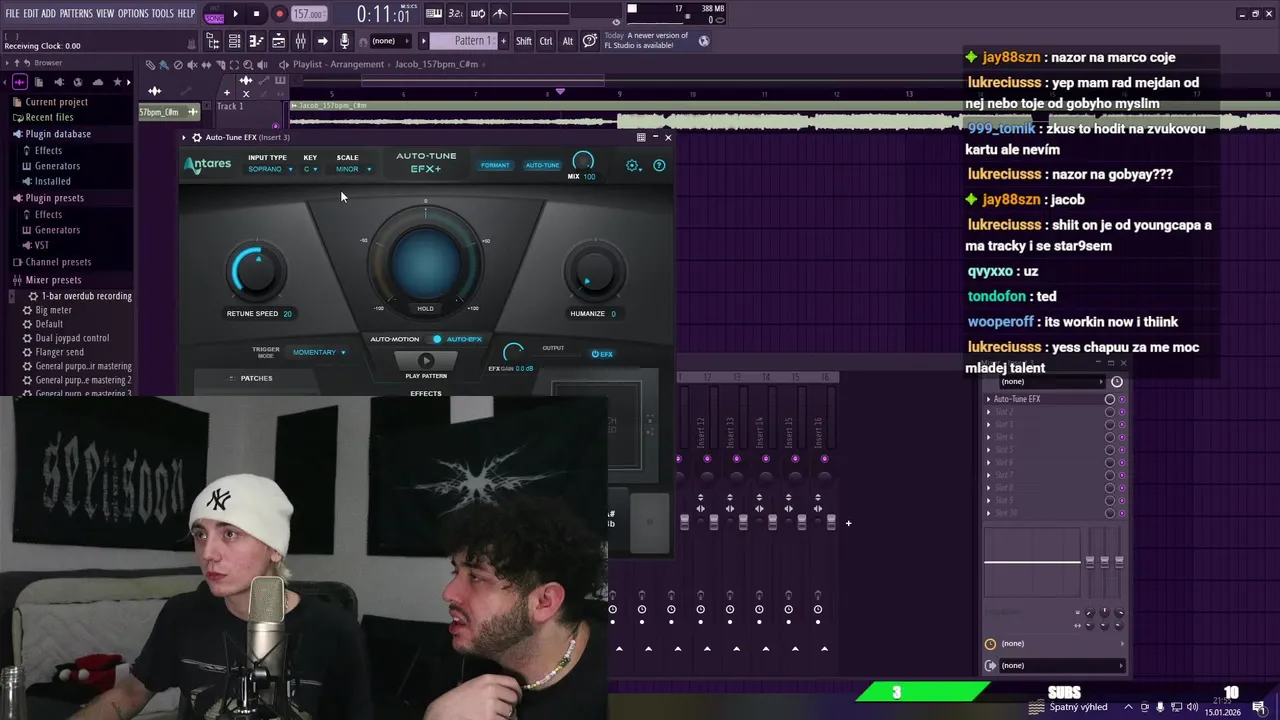Viewport: 1280px width, 720px height.
Task: Toggle the countdown before recording icon
Action: [x=455, y=14]
